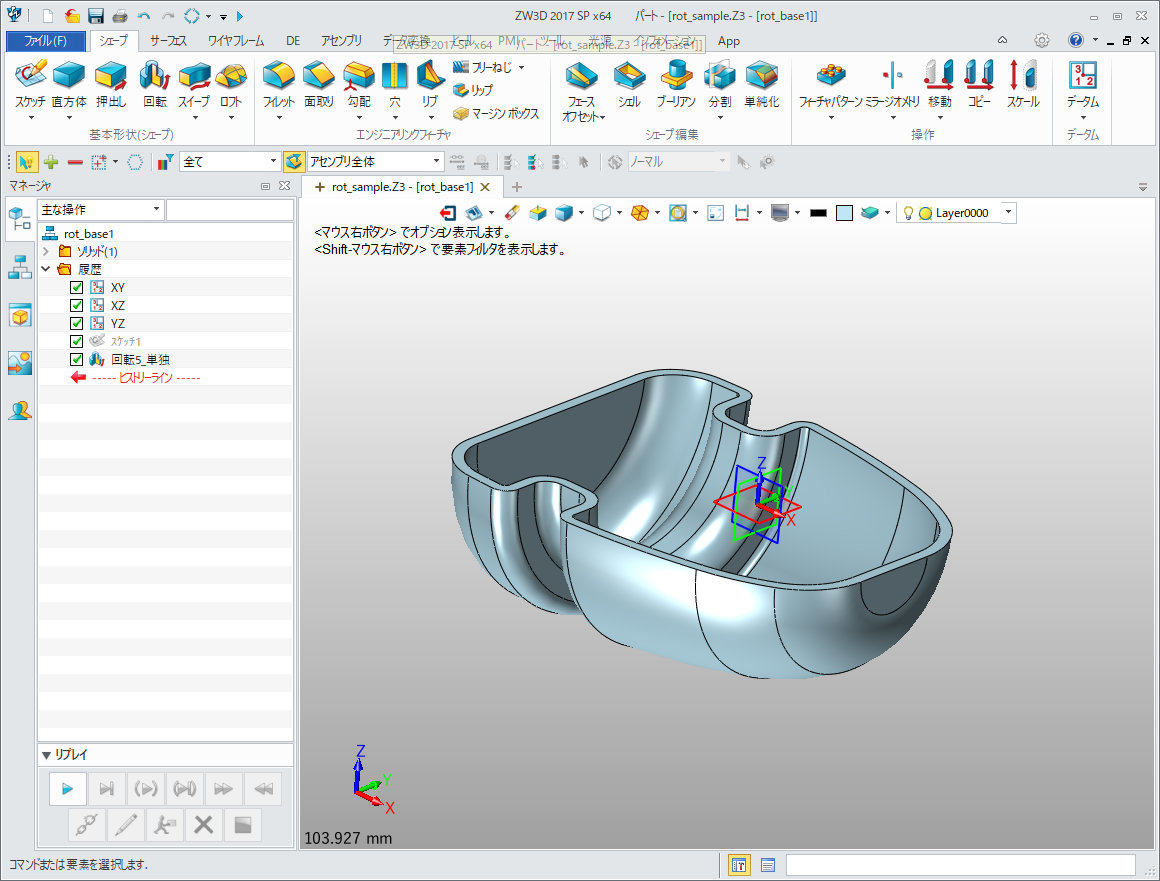Toggle the message output list icon in the status bar
Viewport: 1160px width, 881px height.
768,865
